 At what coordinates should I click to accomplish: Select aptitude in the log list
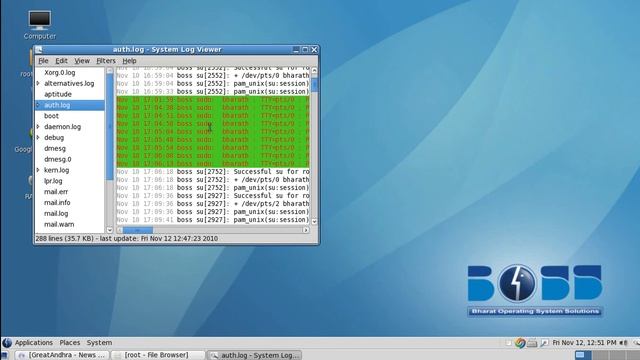click(x=58, y=94)
